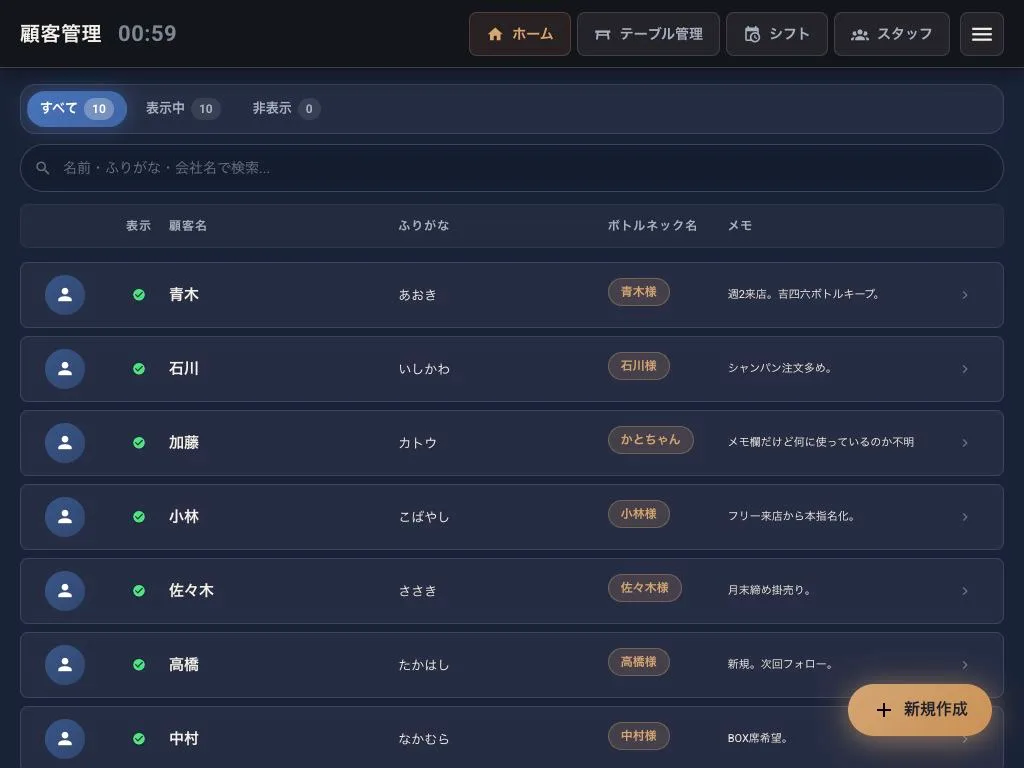Select the すべて filter tab
This screenshot has height=768, width=1024.
point(76,108)
